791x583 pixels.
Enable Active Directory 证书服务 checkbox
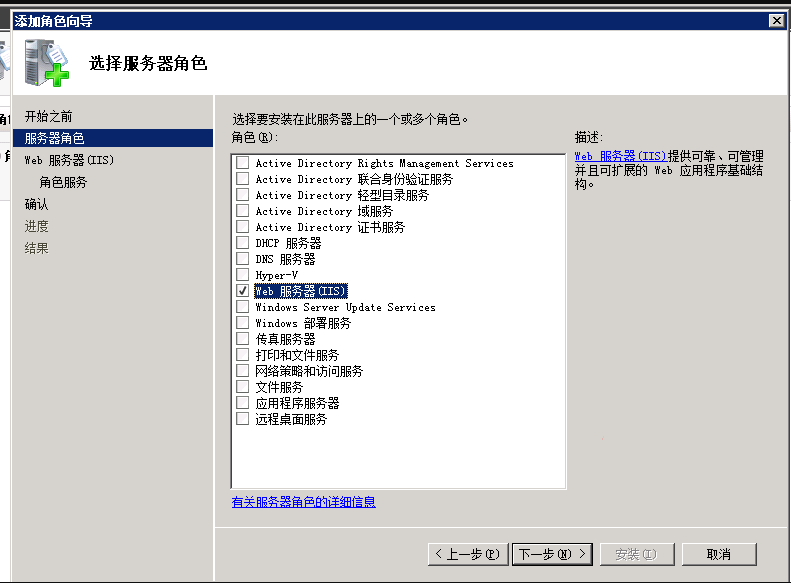click(x=242, y=227)
